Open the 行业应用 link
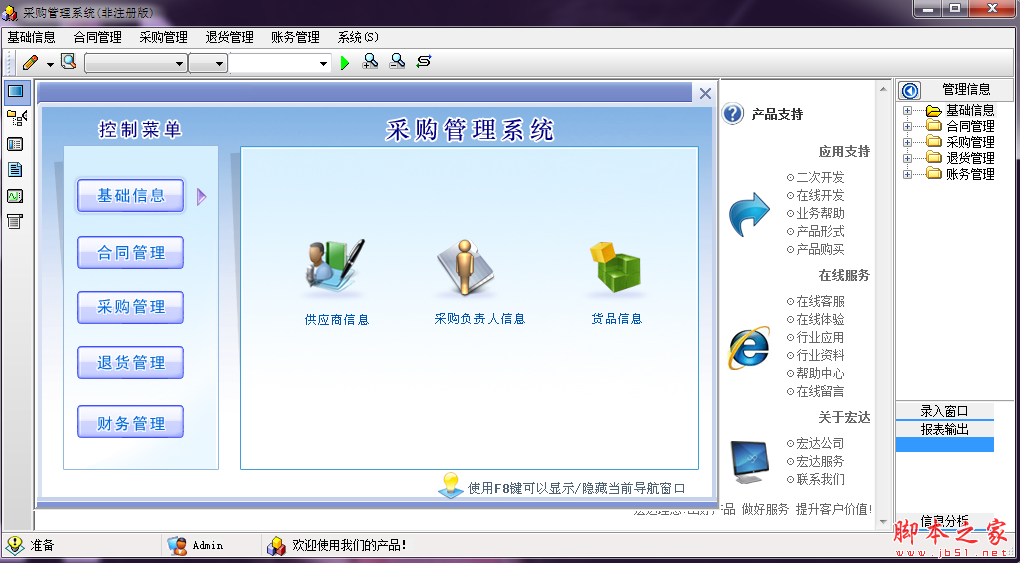Screen dimensions: 1020x564 820,338
